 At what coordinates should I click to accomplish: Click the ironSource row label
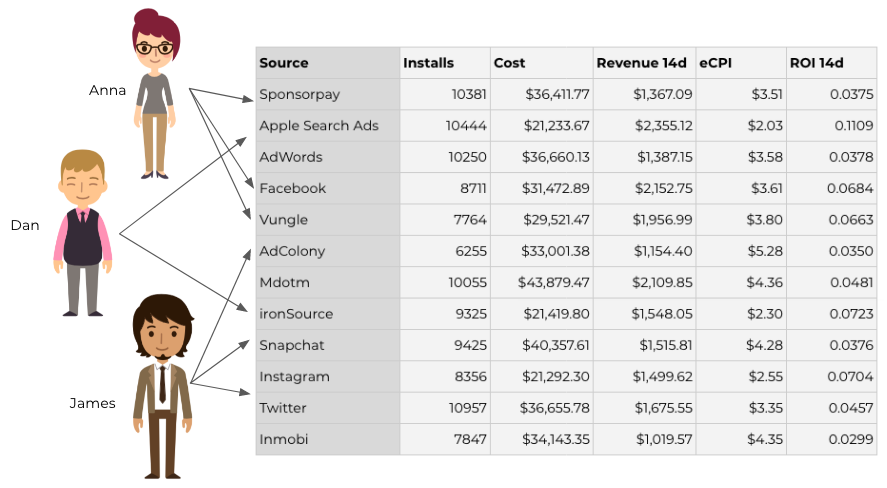click(295, 314)
